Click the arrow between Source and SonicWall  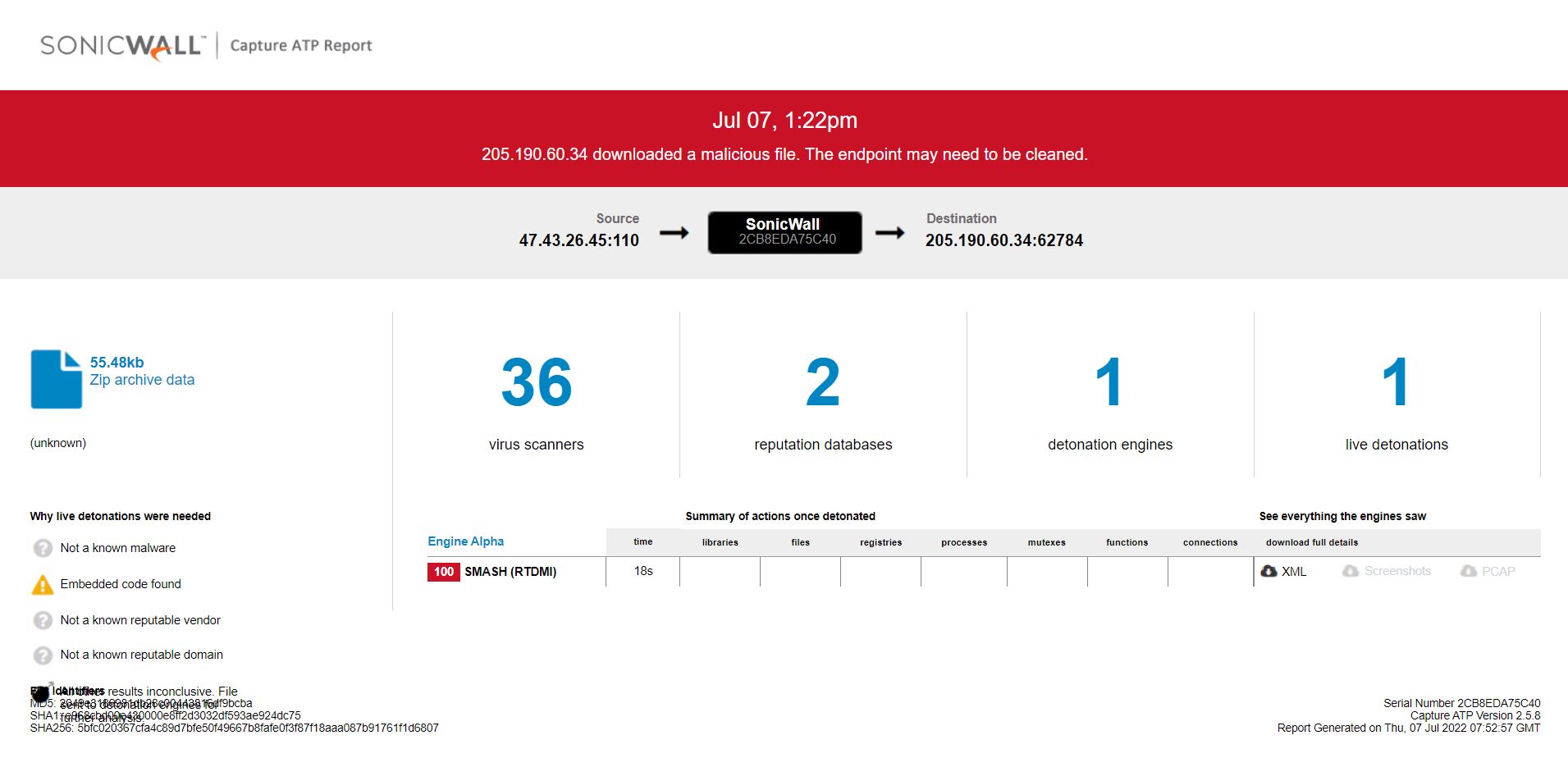[674, 233]
